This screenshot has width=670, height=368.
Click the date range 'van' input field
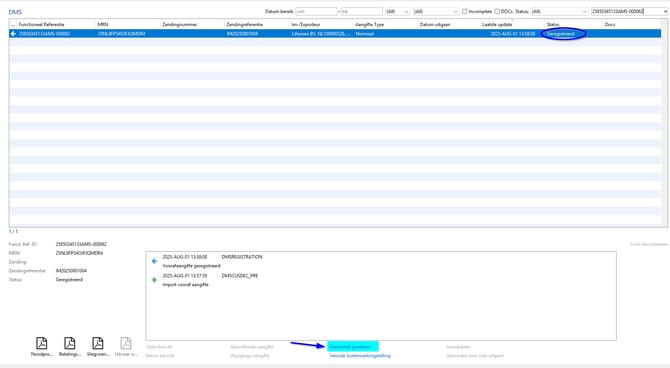(x=316, y=12)
